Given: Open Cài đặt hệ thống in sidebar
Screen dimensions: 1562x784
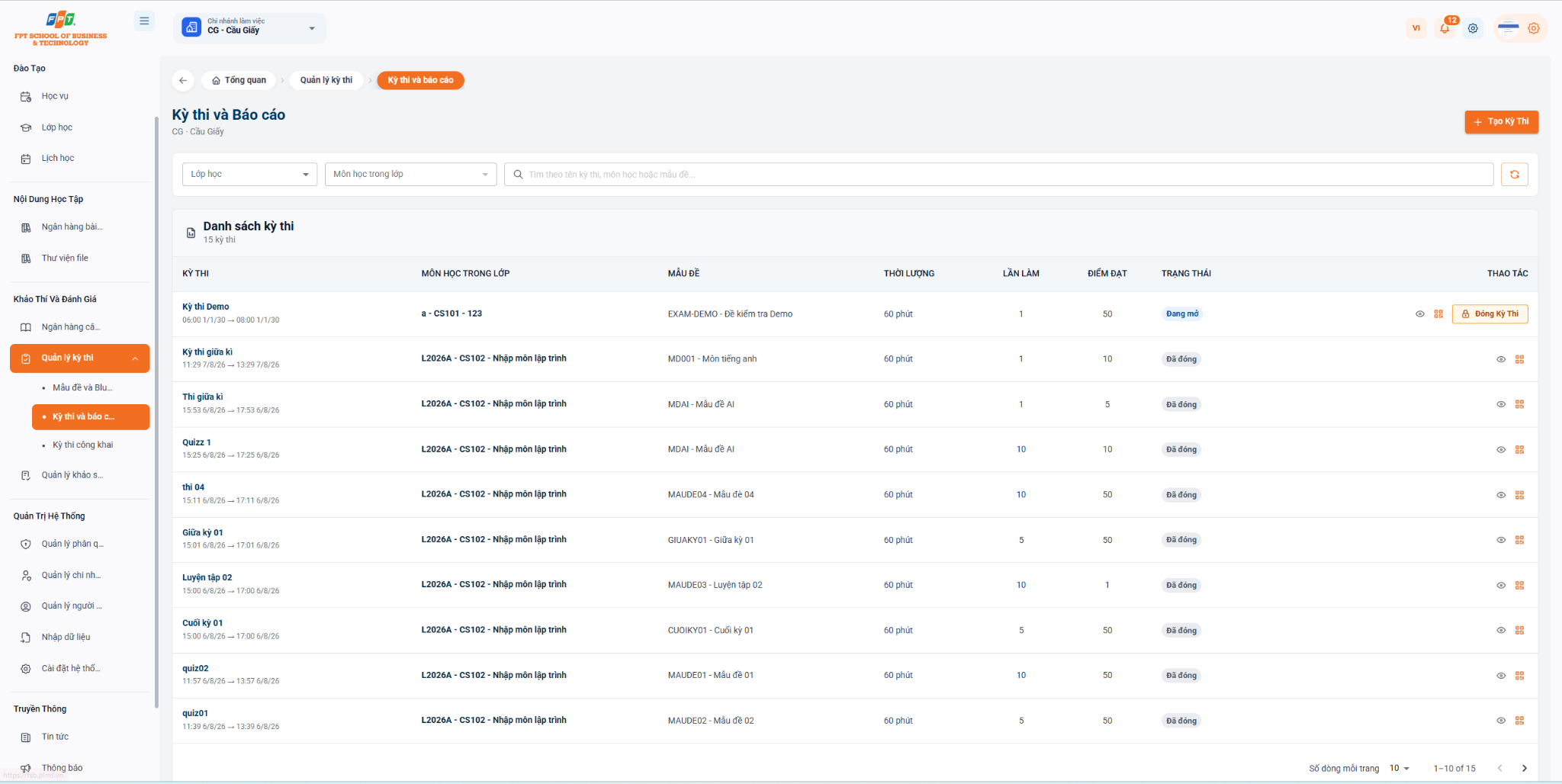Looking at the screenshot, I should point(80,669).
